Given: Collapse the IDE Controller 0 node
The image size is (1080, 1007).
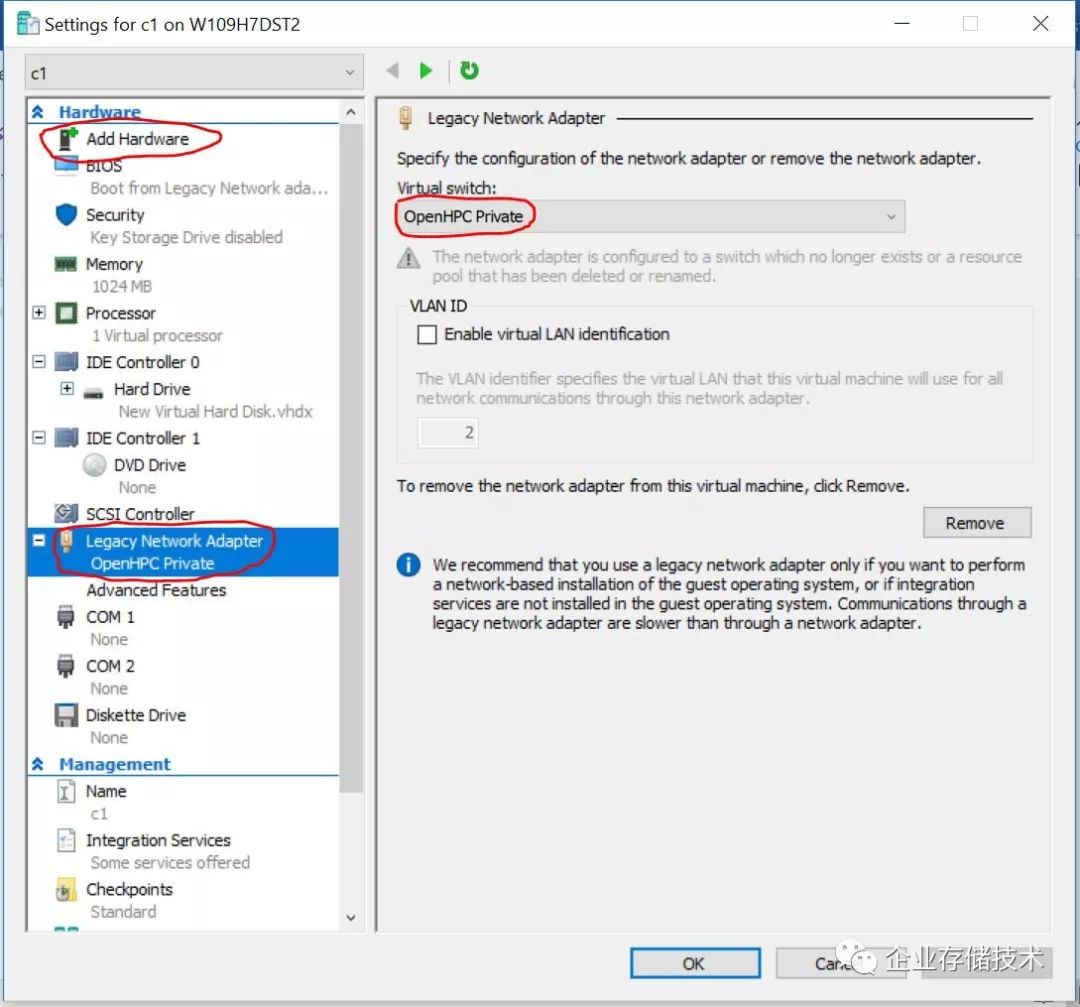Looking at the screenshot, I should pos(39,362).
